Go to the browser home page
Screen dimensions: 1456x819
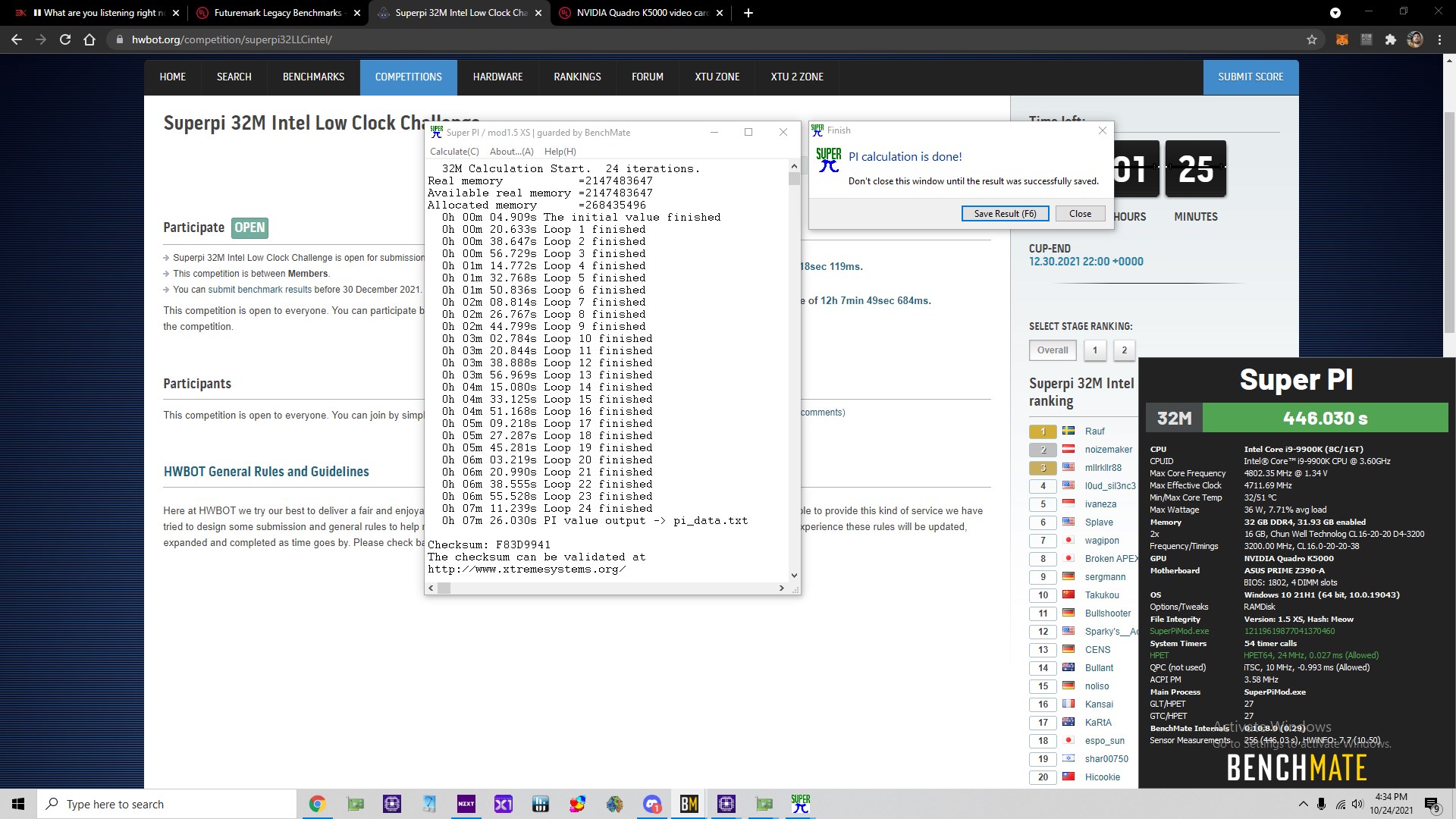coord(89,39)
